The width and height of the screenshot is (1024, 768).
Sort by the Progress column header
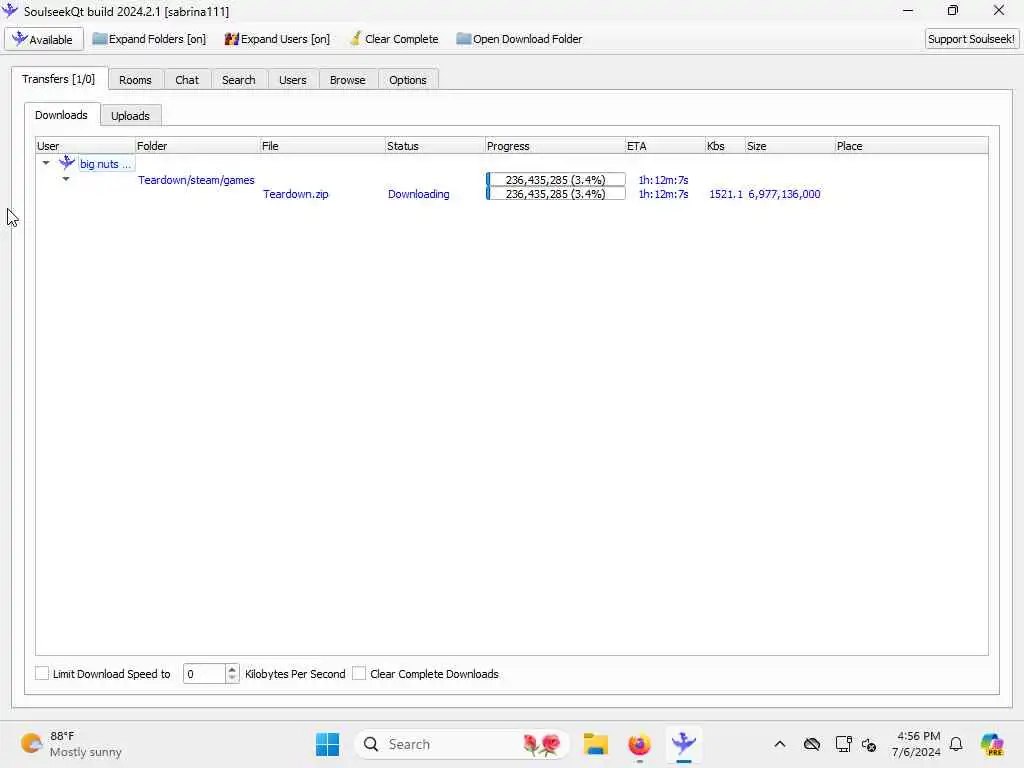(x=555, y=146)
